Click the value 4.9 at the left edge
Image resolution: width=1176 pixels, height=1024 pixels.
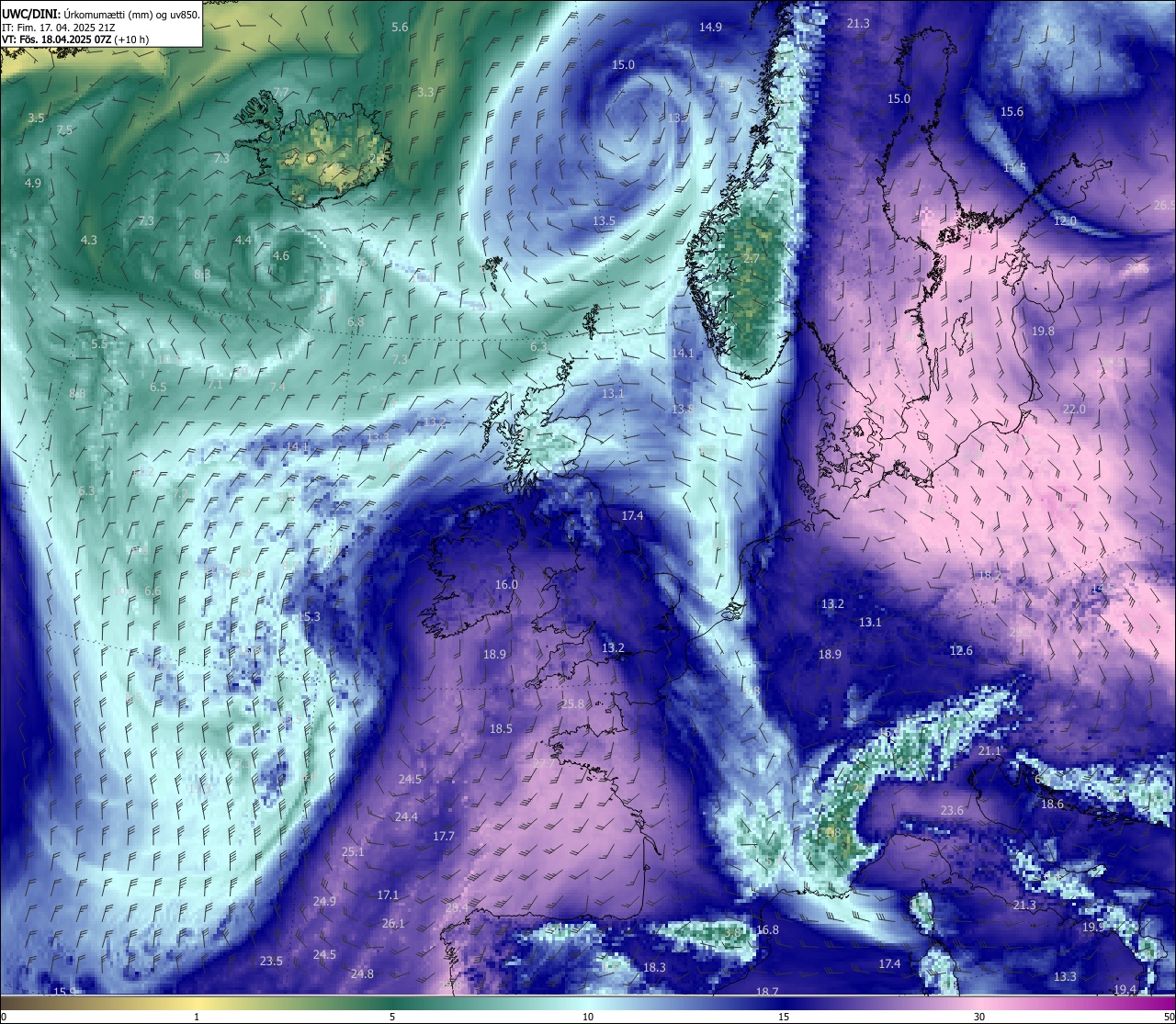coord(33,184)
